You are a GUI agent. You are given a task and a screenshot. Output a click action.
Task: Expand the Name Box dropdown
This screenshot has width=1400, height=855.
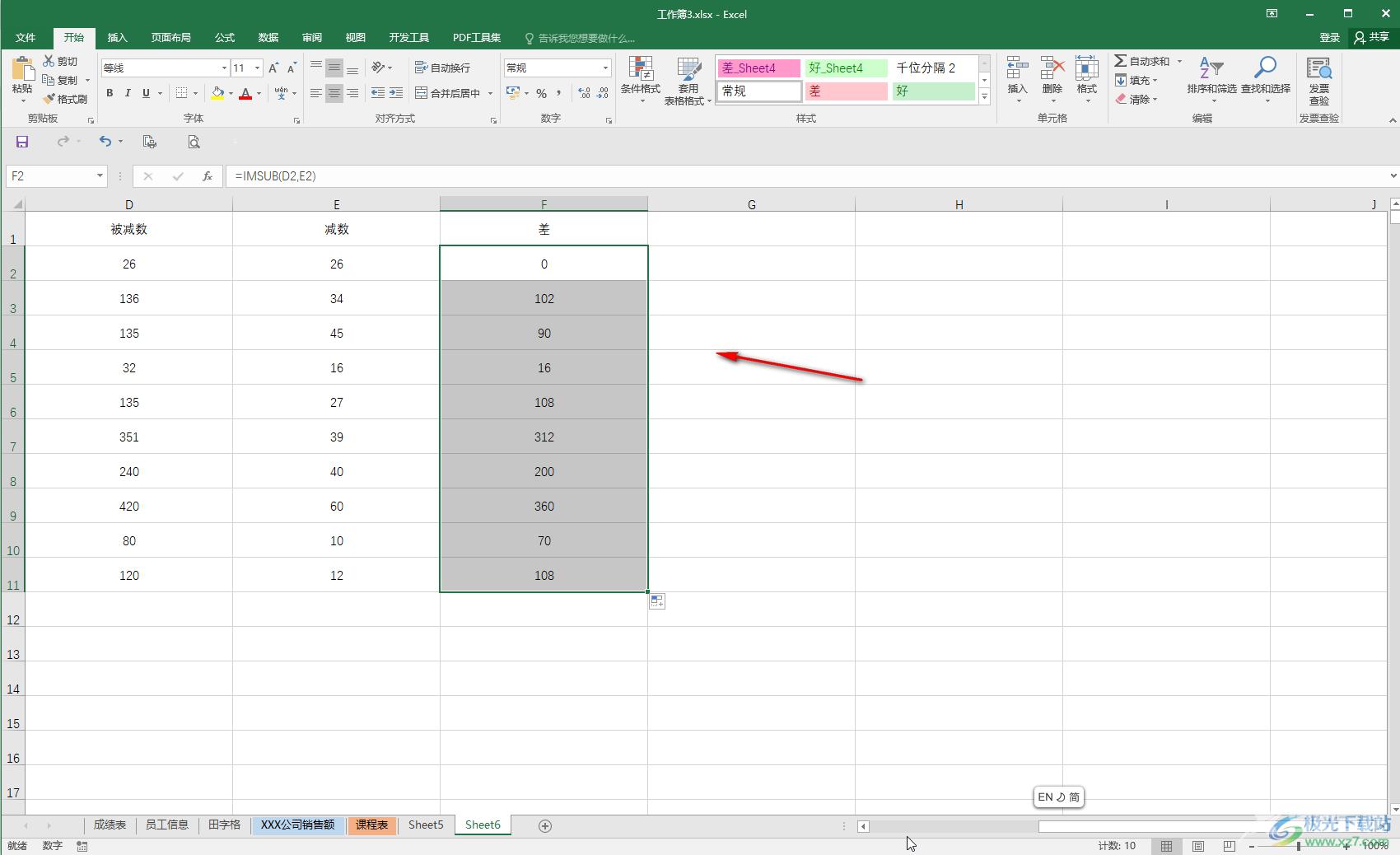[100, 176]
